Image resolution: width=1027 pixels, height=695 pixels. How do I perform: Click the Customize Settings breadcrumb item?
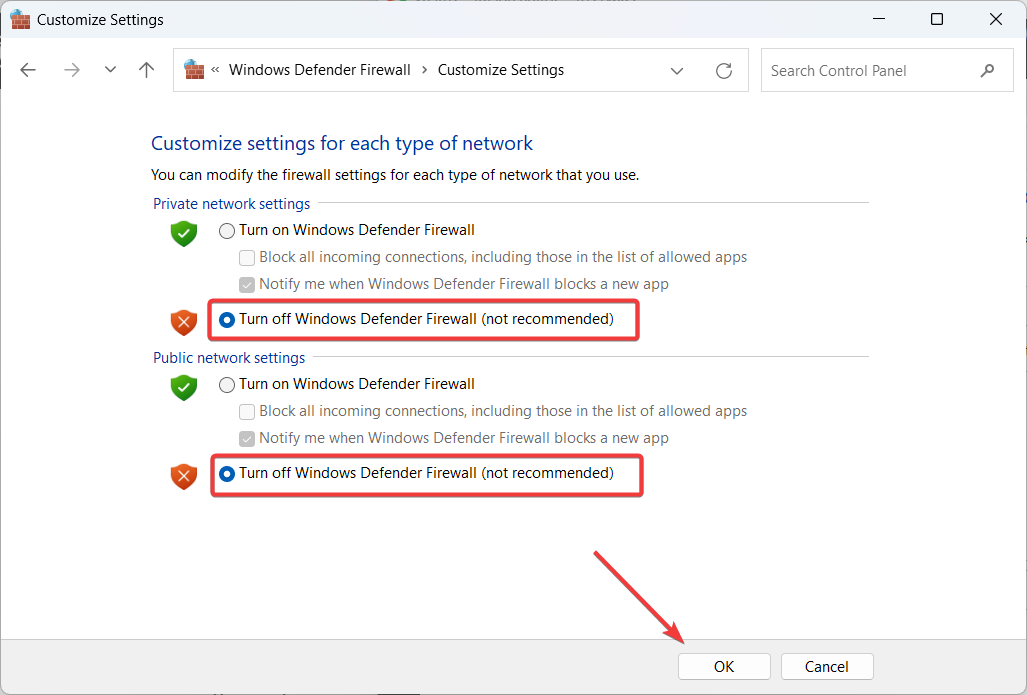click(500, 70)
